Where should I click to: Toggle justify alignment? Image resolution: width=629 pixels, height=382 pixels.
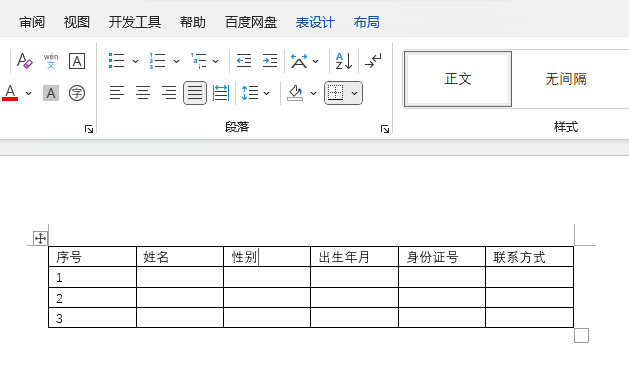point(195,93)
